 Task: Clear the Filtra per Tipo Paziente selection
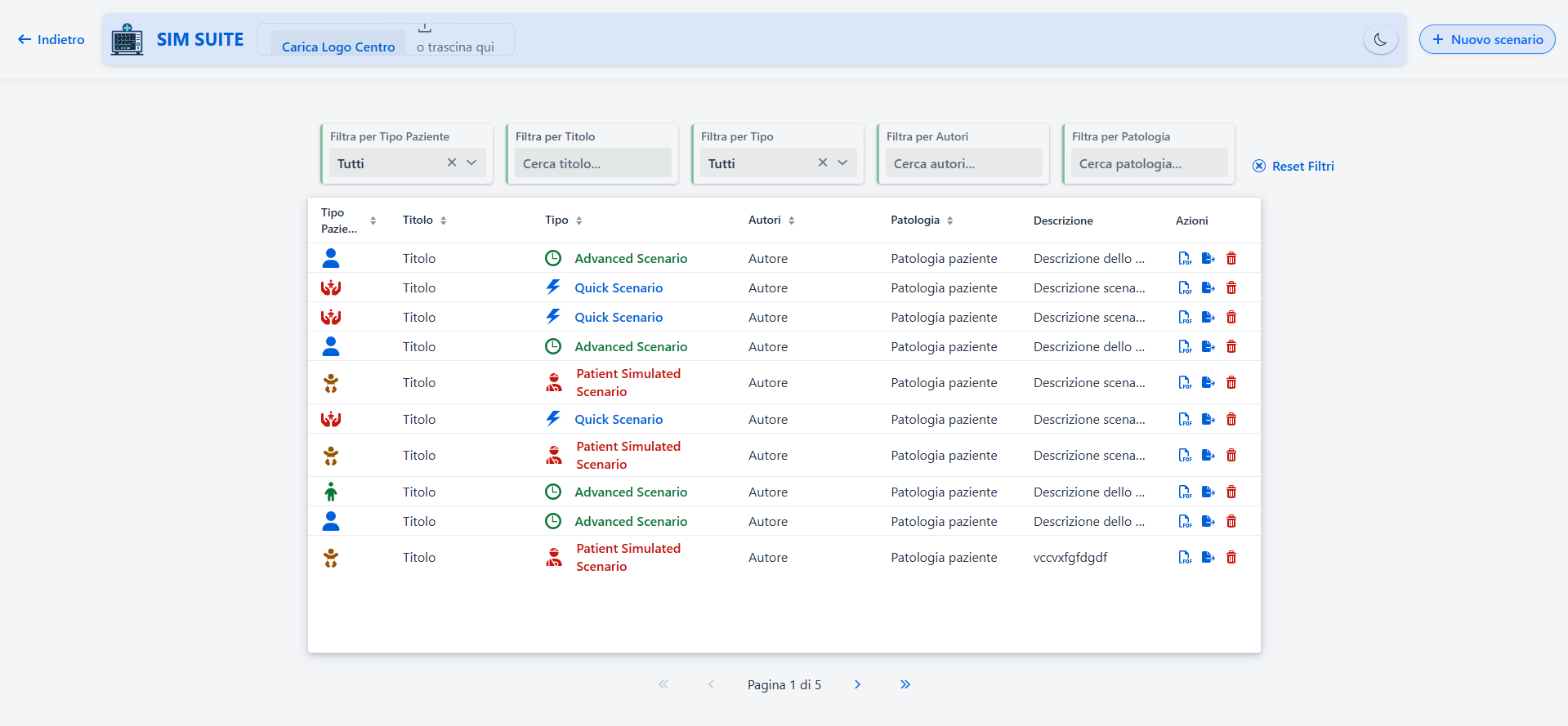click(452, 163)
